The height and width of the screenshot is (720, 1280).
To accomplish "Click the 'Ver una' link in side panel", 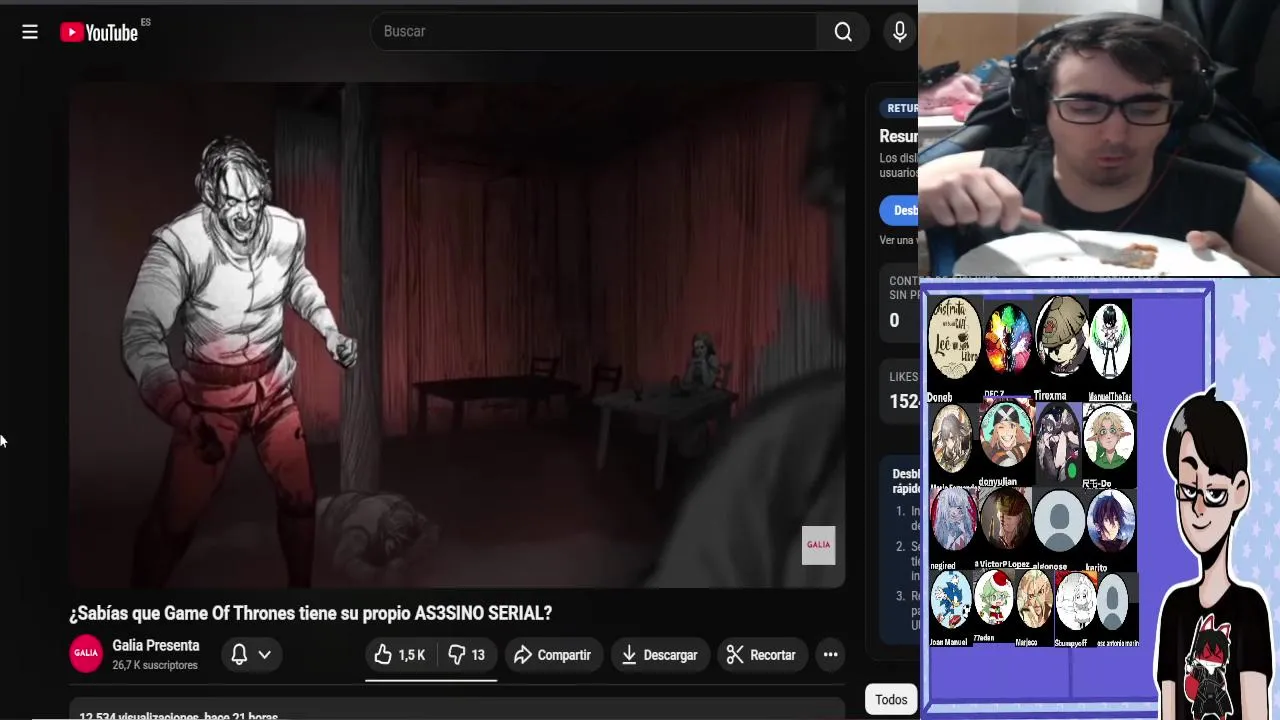I will [x=897, y=240].
